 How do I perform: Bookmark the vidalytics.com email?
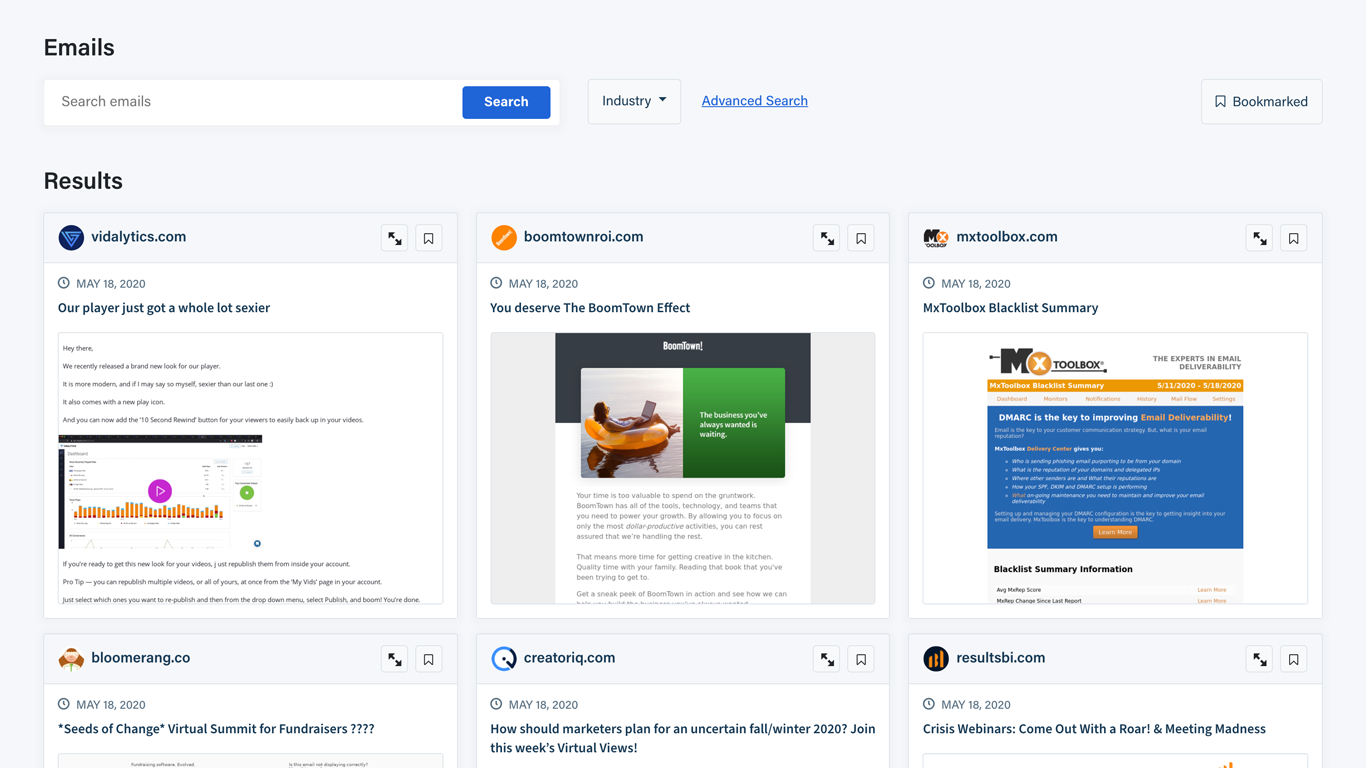pyautogui.click(x=429, y=238)
